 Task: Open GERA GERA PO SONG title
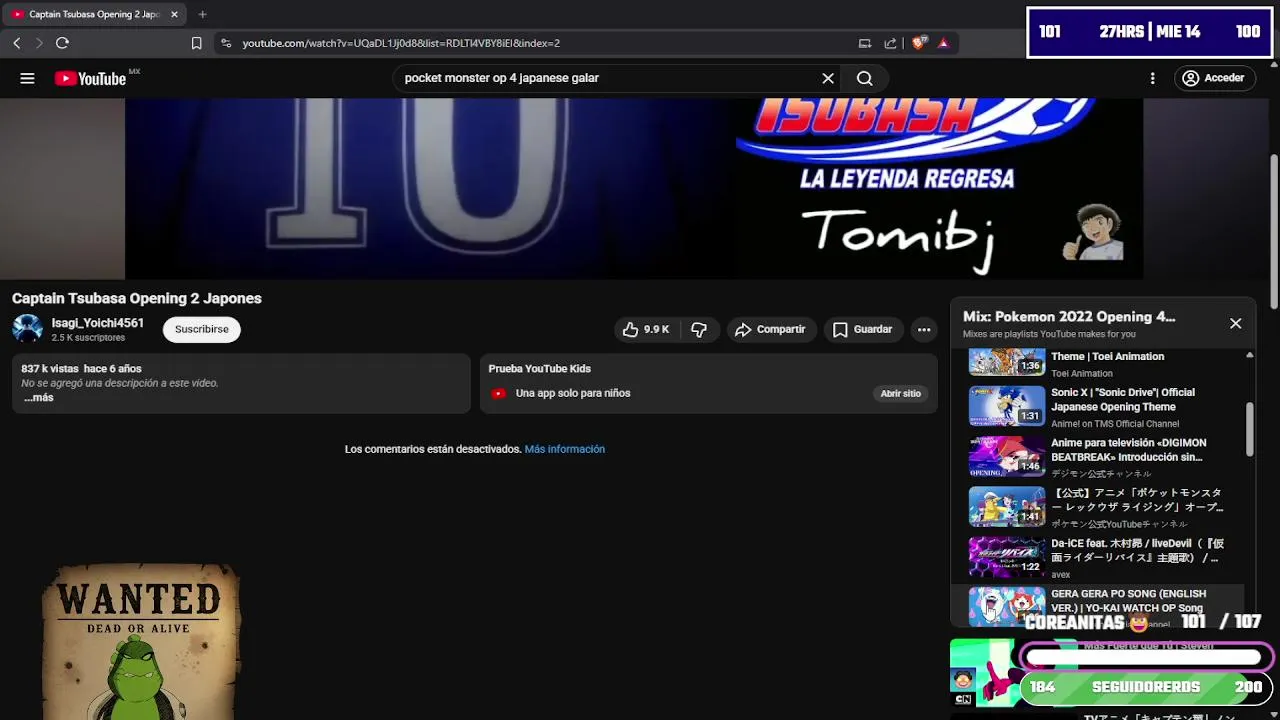pos(1128,600)
